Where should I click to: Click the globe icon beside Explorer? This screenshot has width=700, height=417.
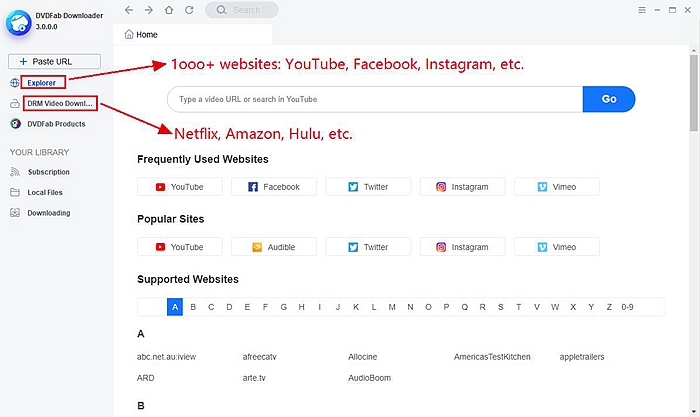pyautogui.click(x=15, y=83)
